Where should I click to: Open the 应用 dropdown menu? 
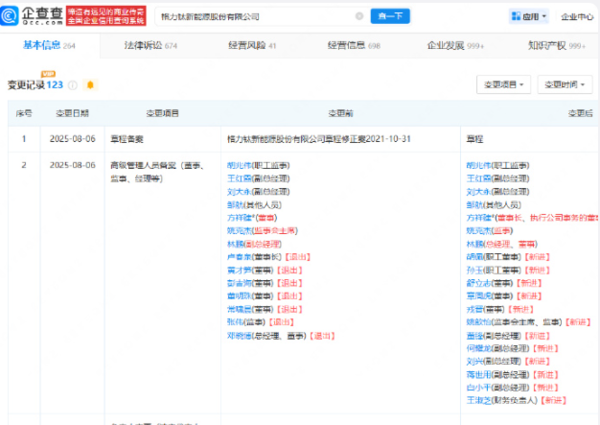tap(529, 16)
